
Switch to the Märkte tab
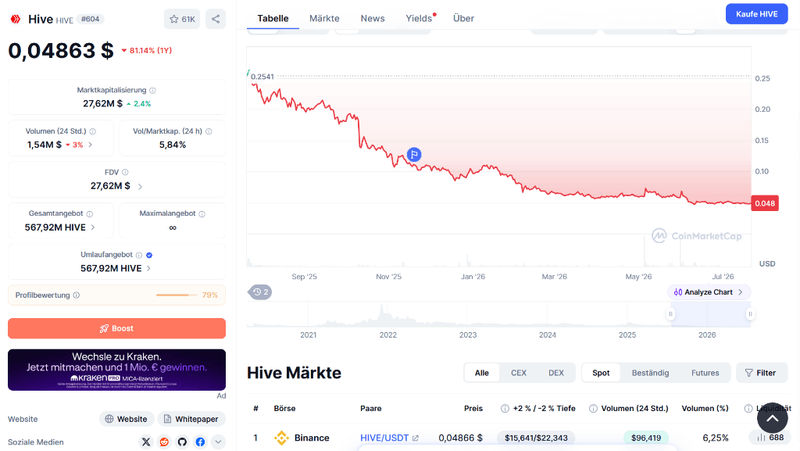324,18
